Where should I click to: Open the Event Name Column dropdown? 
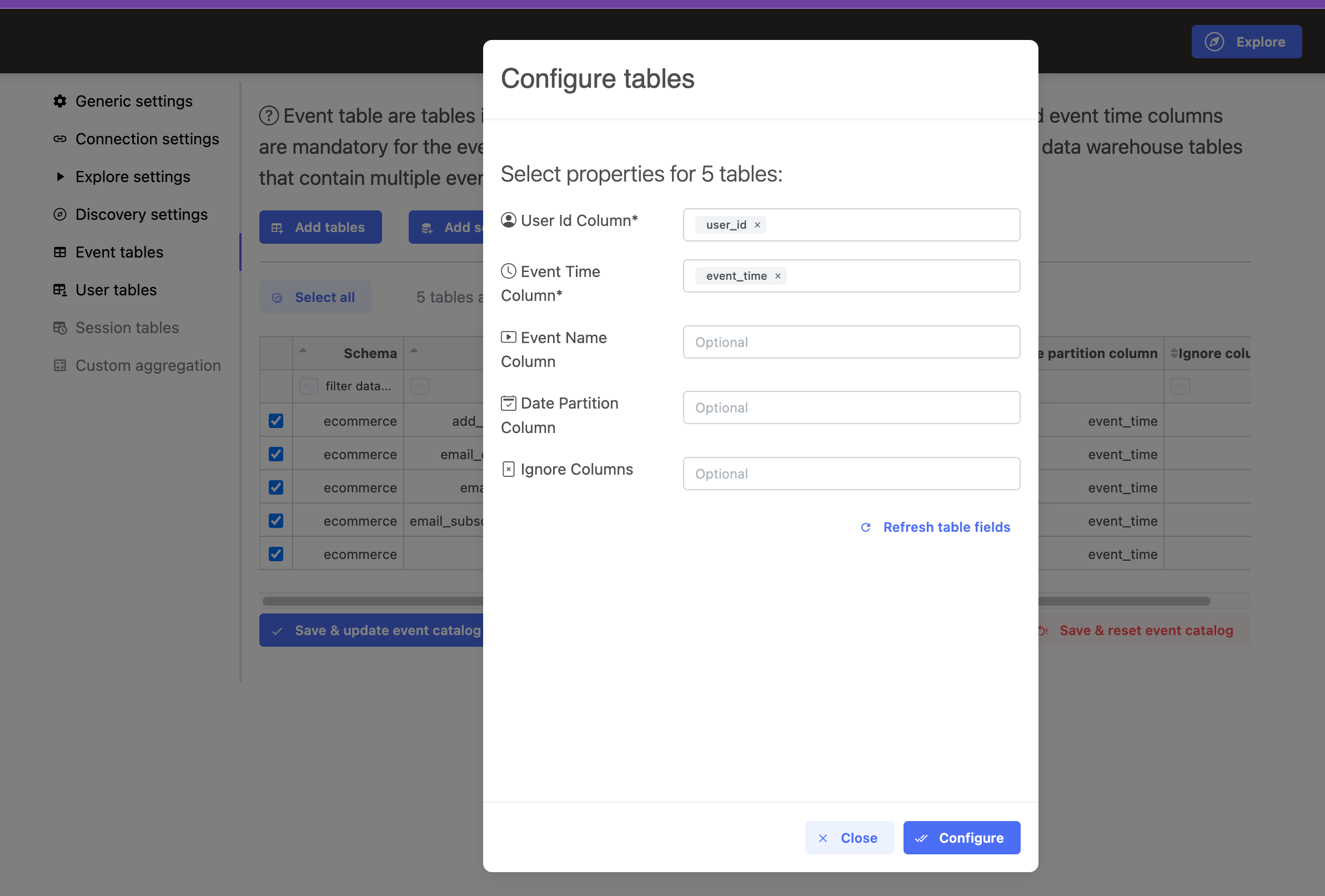click(x=851, y=343)
